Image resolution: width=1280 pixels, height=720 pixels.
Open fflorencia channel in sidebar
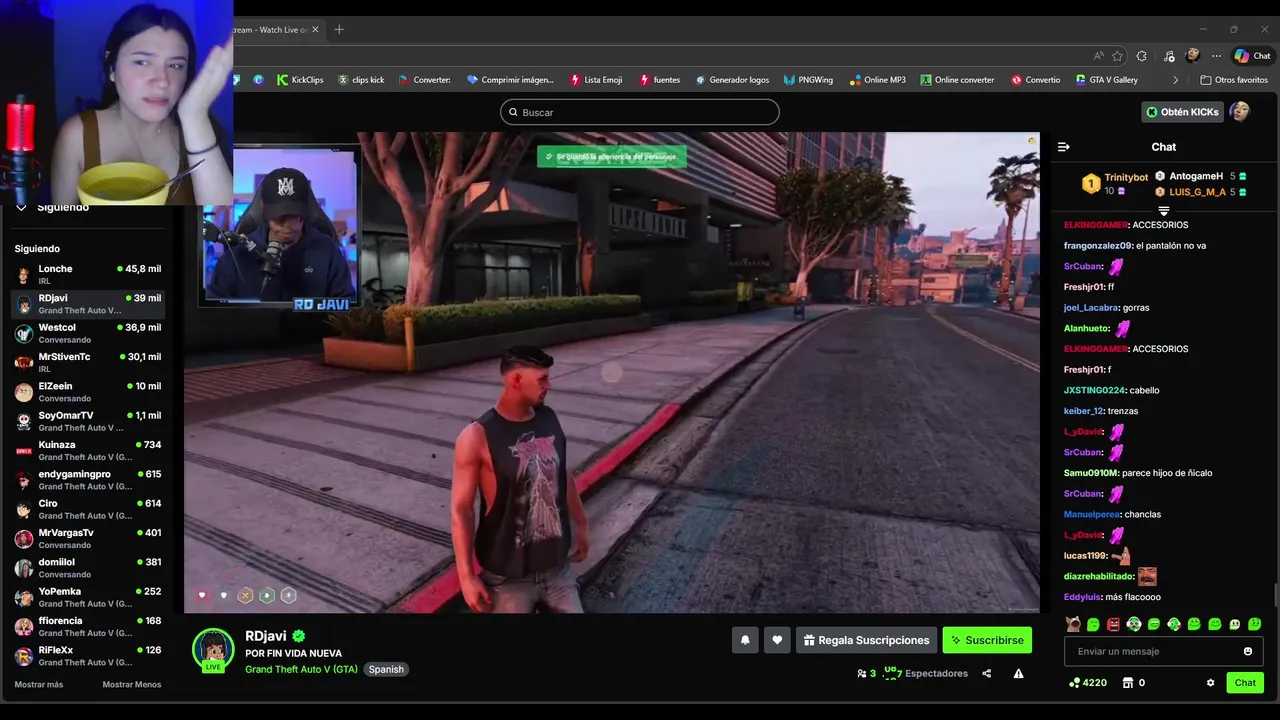(88, 626)
